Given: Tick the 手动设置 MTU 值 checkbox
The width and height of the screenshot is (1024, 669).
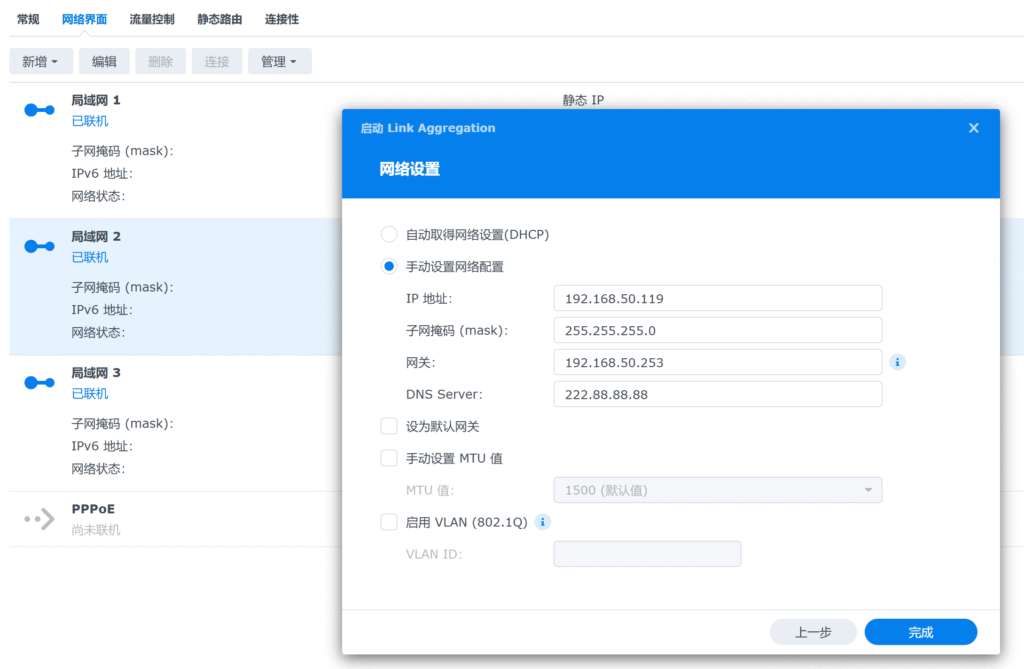Looking at the screenshot, I should click(x=389, y=459).
